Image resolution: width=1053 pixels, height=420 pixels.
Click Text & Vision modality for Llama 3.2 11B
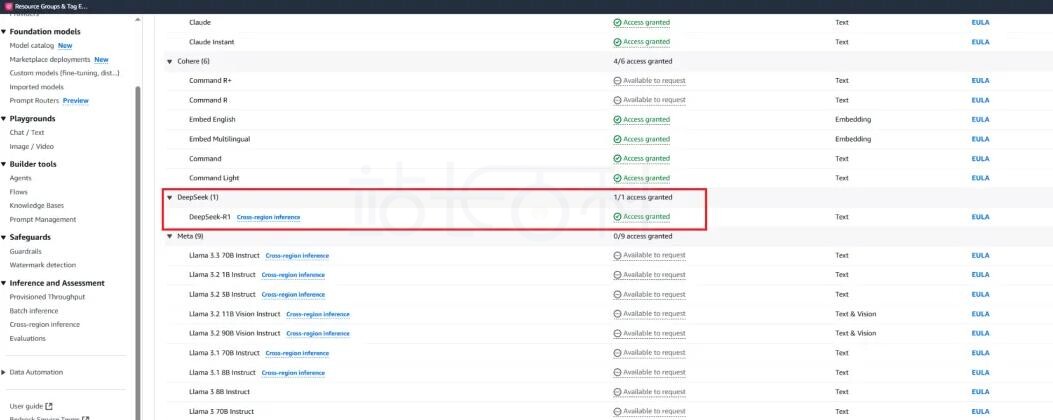tap(856, 314)
